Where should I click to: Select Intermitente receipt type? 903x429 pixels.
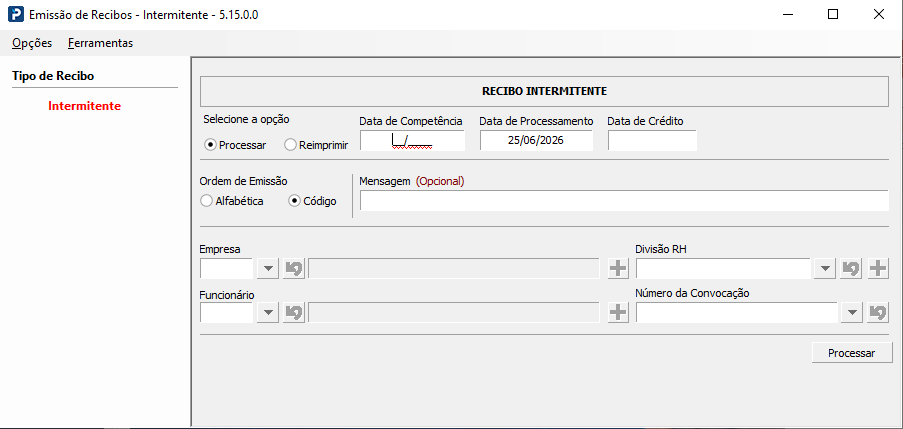pyautogui.click(x=85, y=106)
